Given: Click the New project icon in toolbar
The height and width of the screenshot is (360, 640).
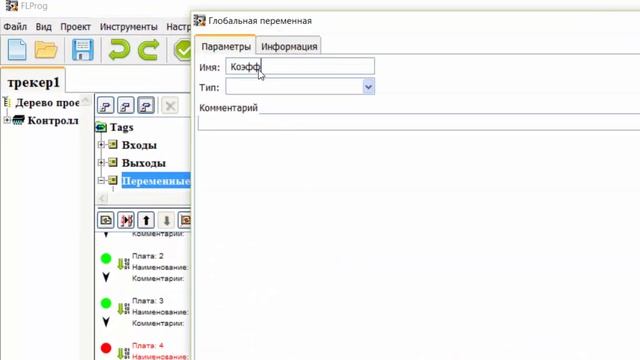Looking at the screenshot, I should [17, 50].
